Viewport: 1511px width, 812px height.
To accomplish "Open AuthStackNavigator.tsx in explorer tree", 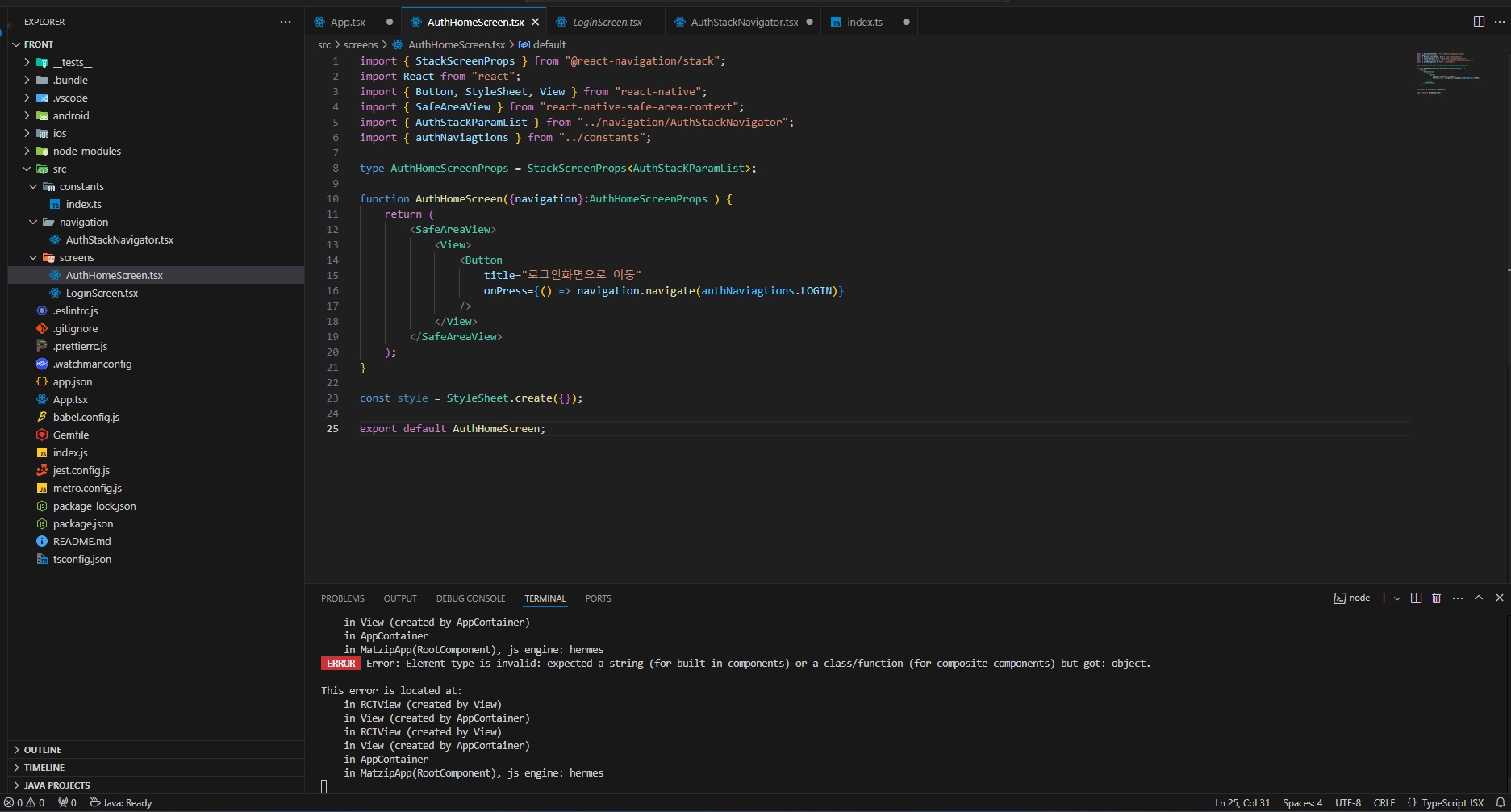I will click(157, 239).
